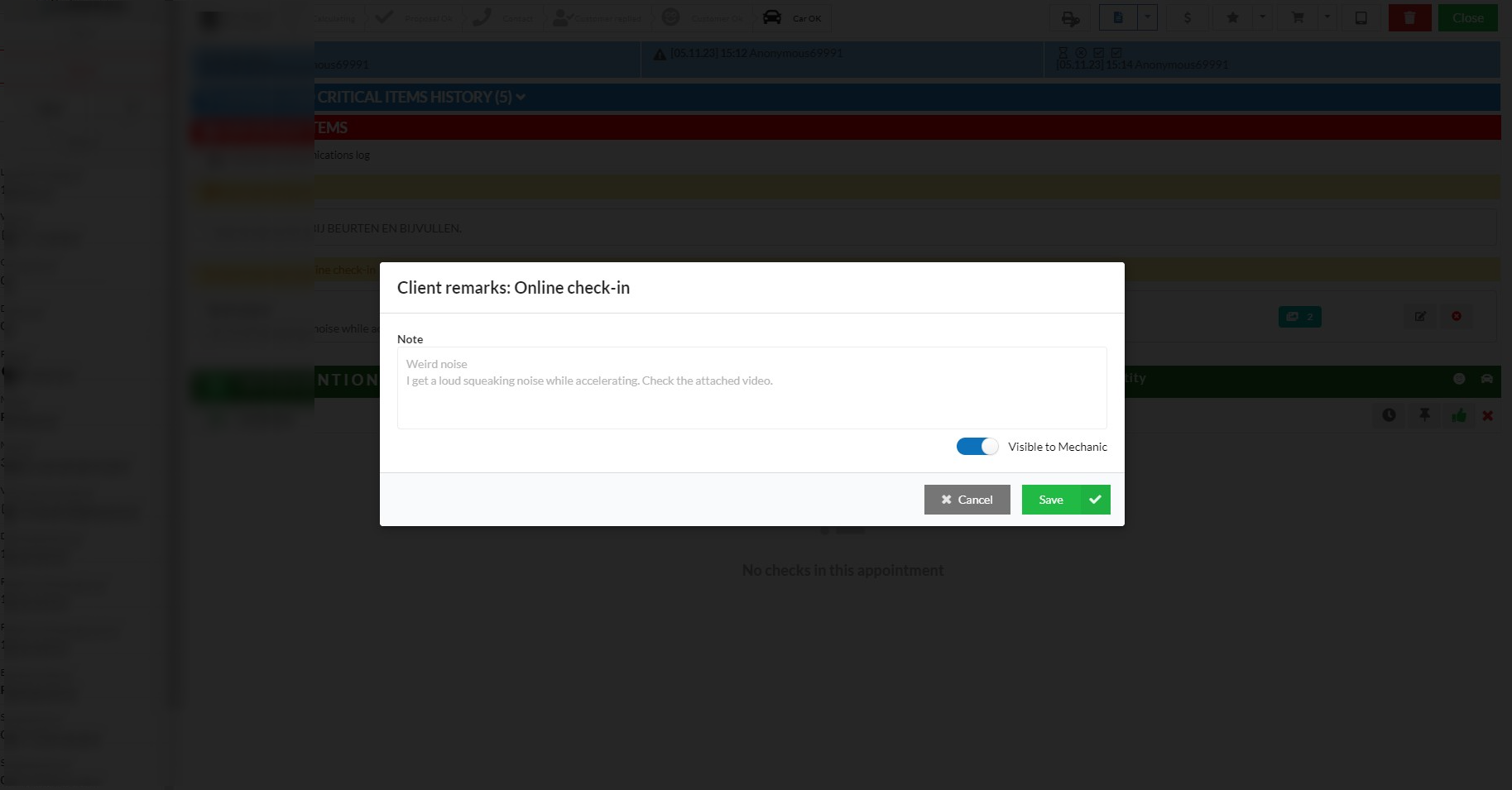This screenshot has height=790, width=1512.
Task: Click the clock icon in the row
Action: click(x=1389, y=415)
